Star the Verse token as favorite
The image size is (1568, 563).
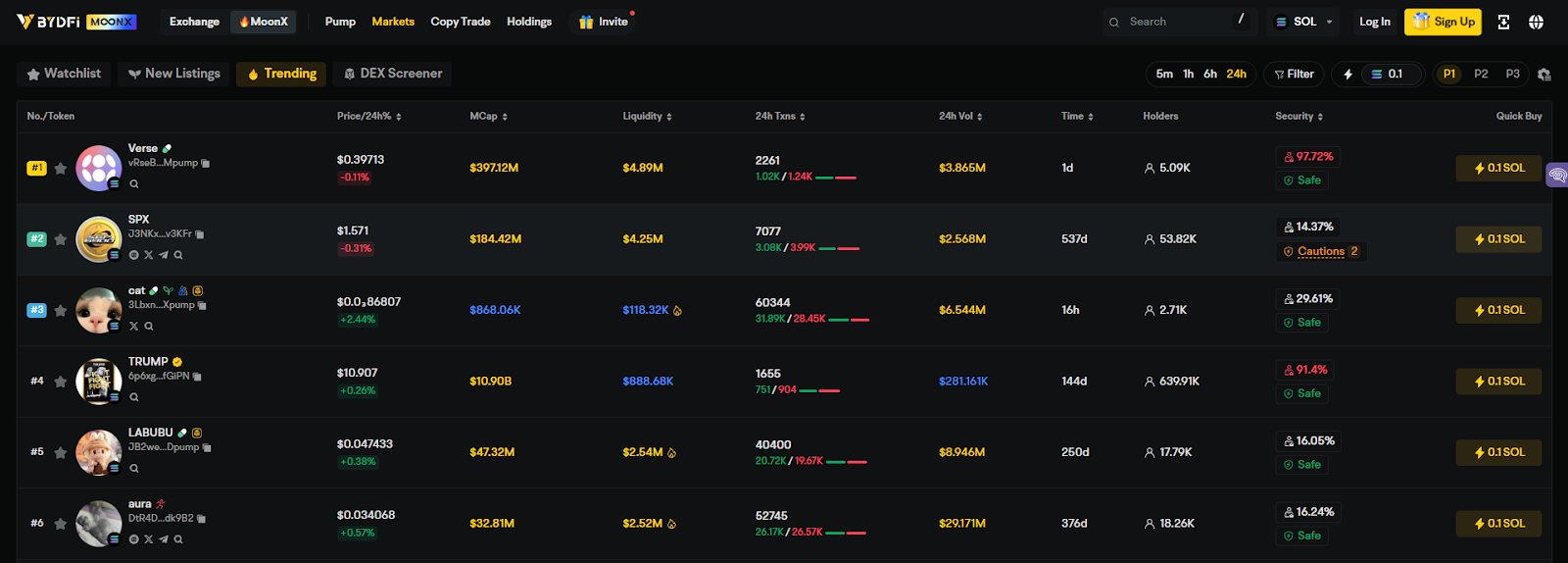[61, 168]
